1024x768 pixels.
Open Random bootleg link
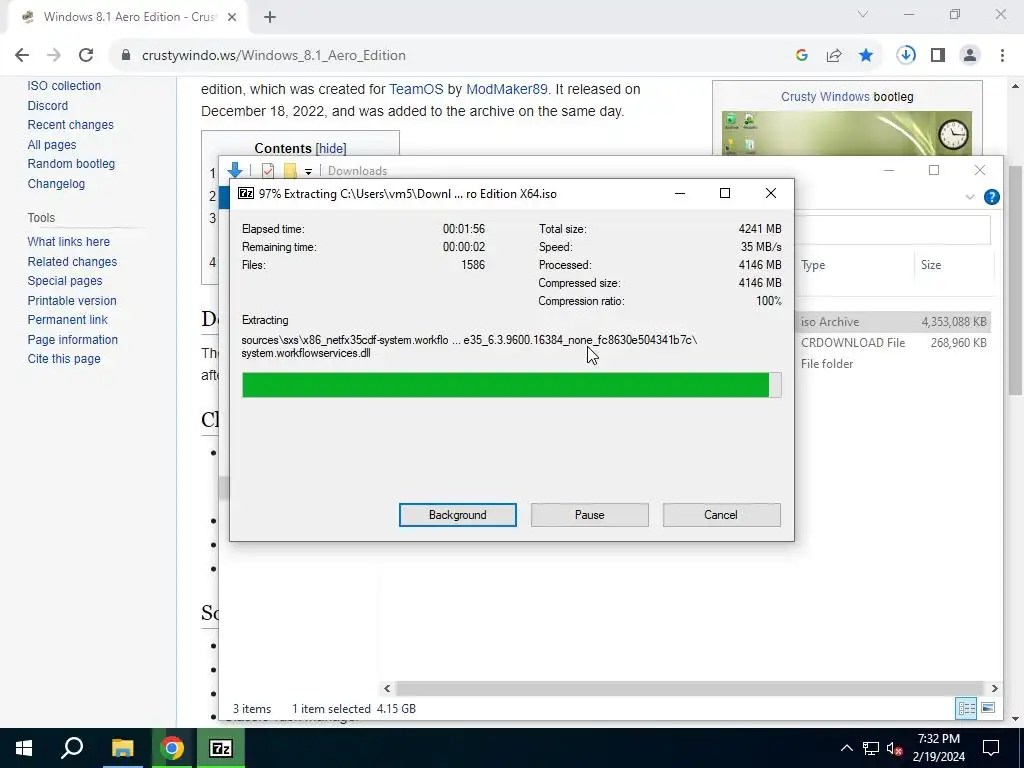click(x=71, y=164)
